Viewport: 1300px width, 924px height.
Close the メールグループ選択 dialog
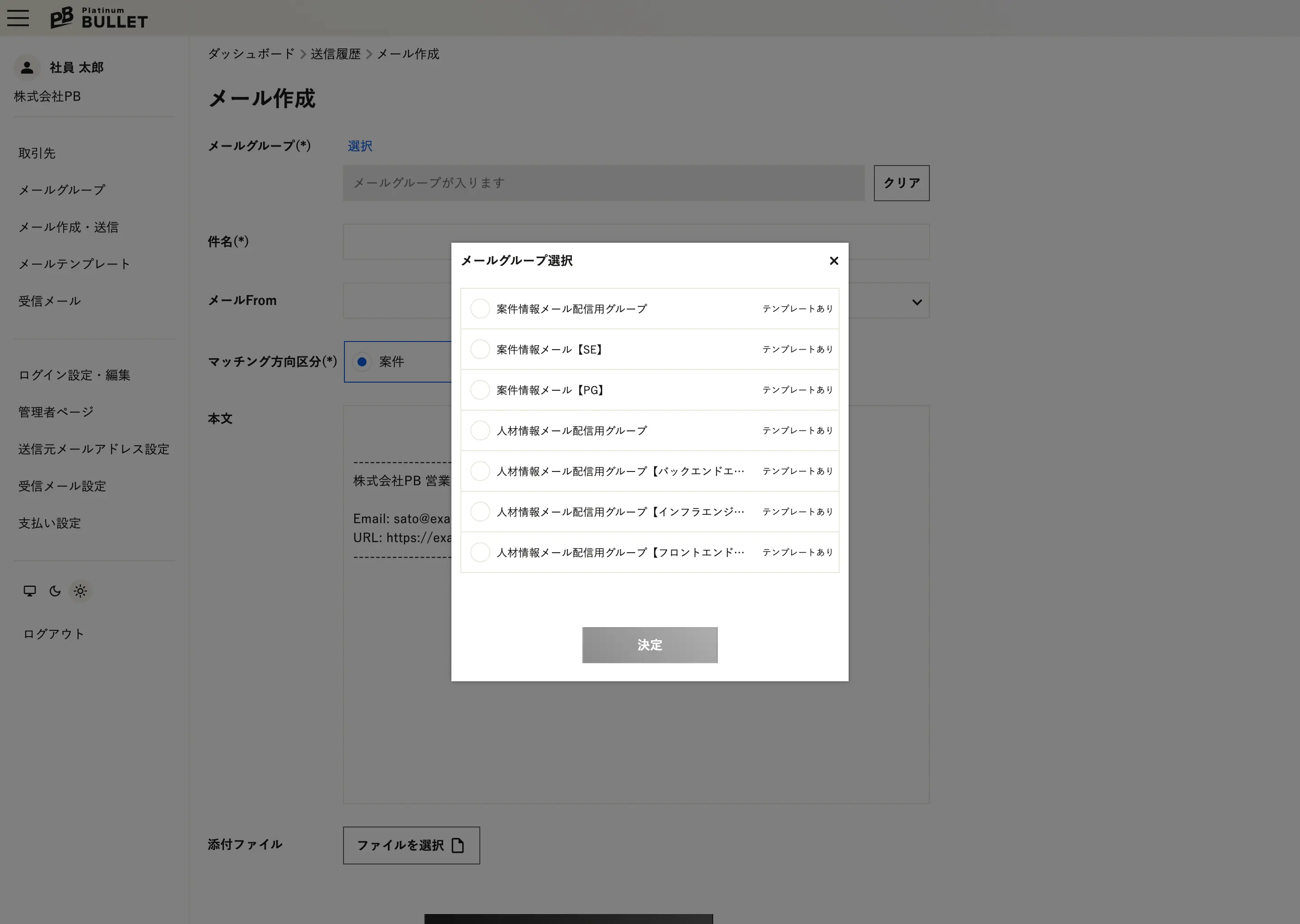click(834, 261)
